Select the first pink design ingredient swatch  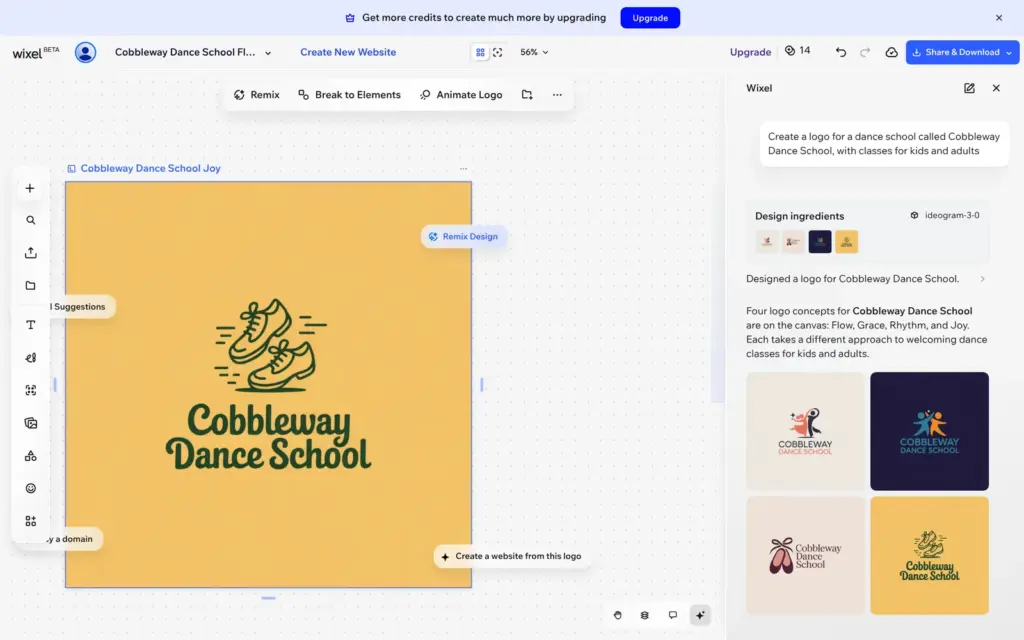[767, 242]
